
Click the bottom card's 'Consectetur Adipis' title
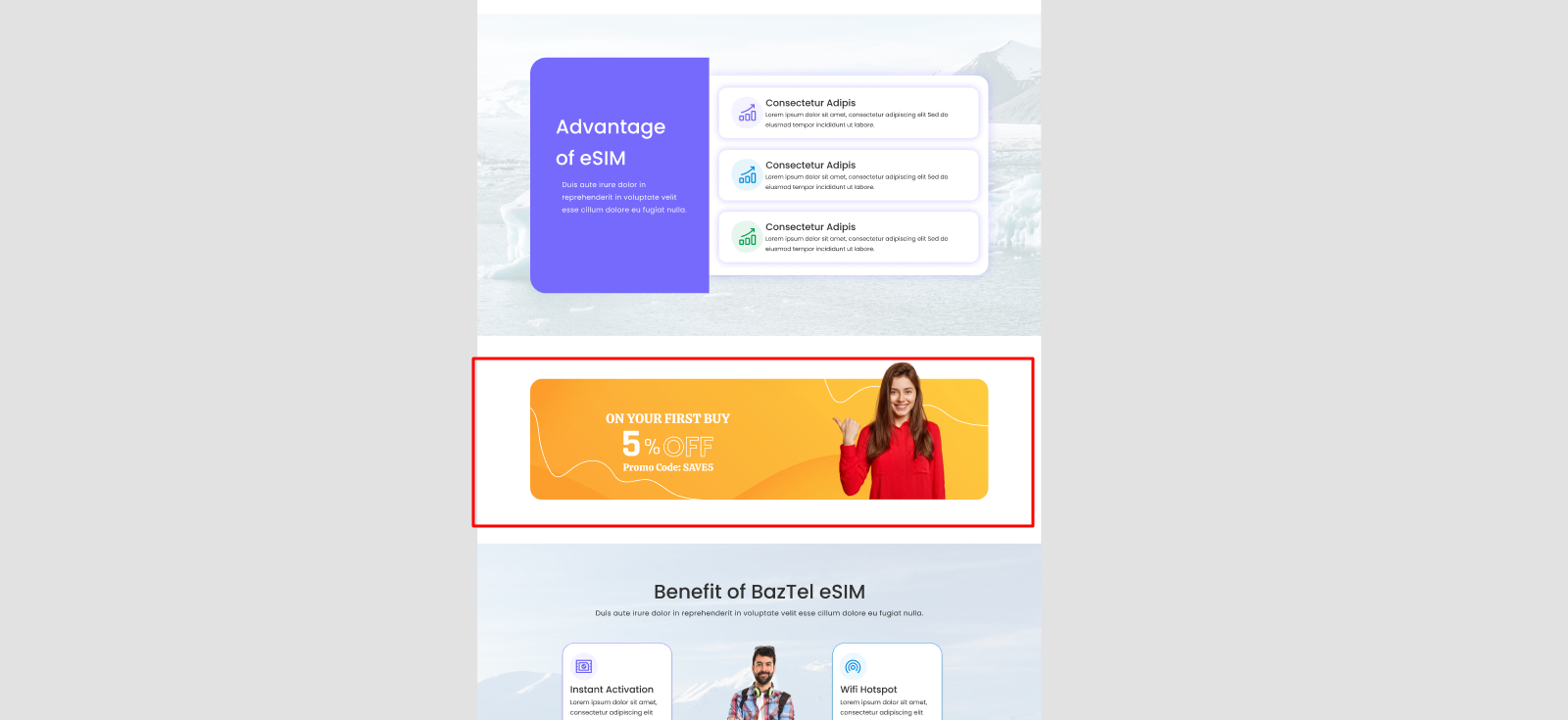pyautogui.click(x=810, y=227)
